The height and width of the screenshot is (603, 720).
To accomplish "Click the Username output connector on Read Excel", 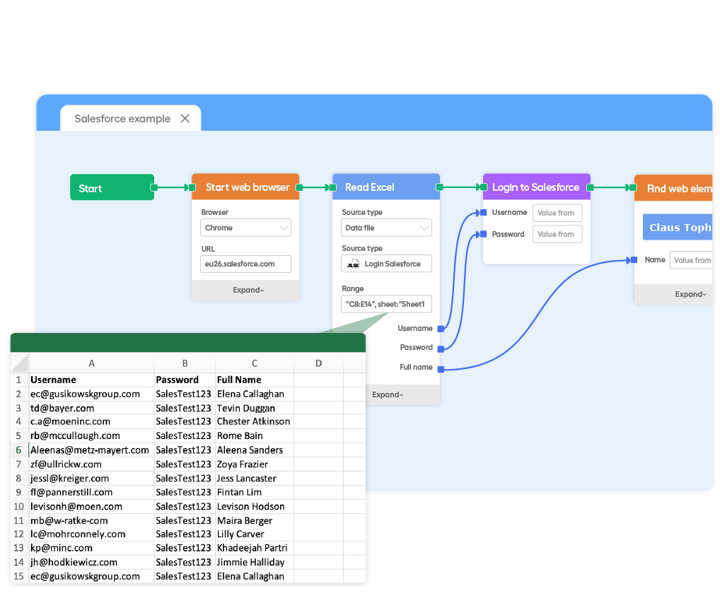I will [x=441, y=328].
